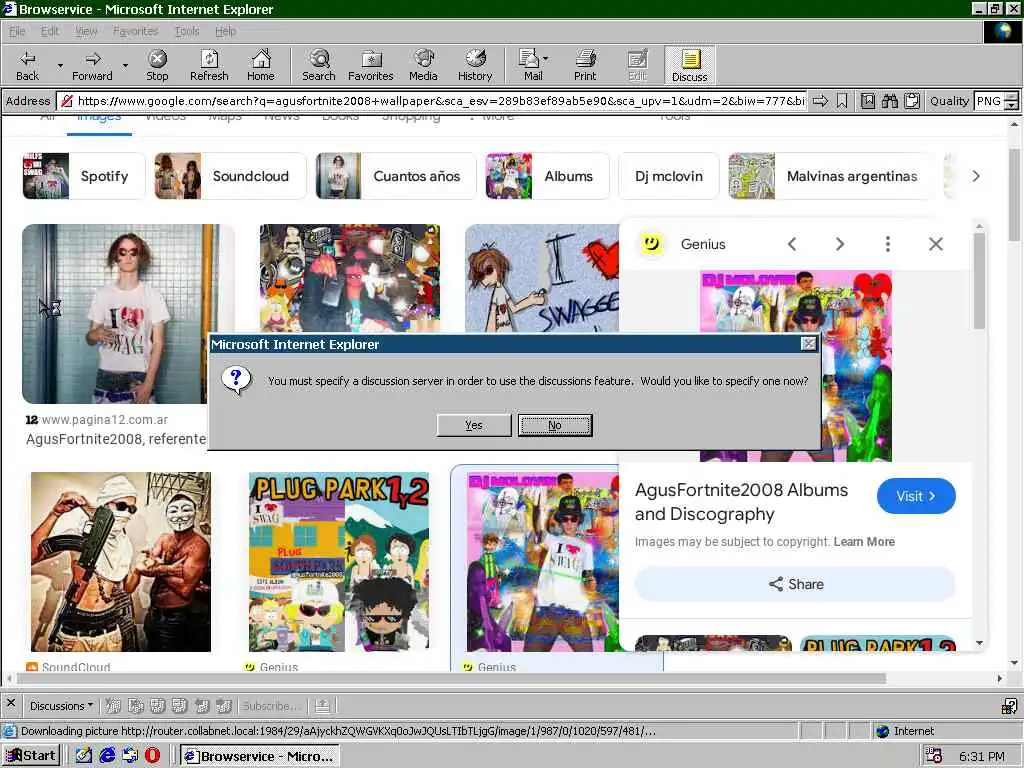Click the clipboard icon near Quality

pos(912,101)
